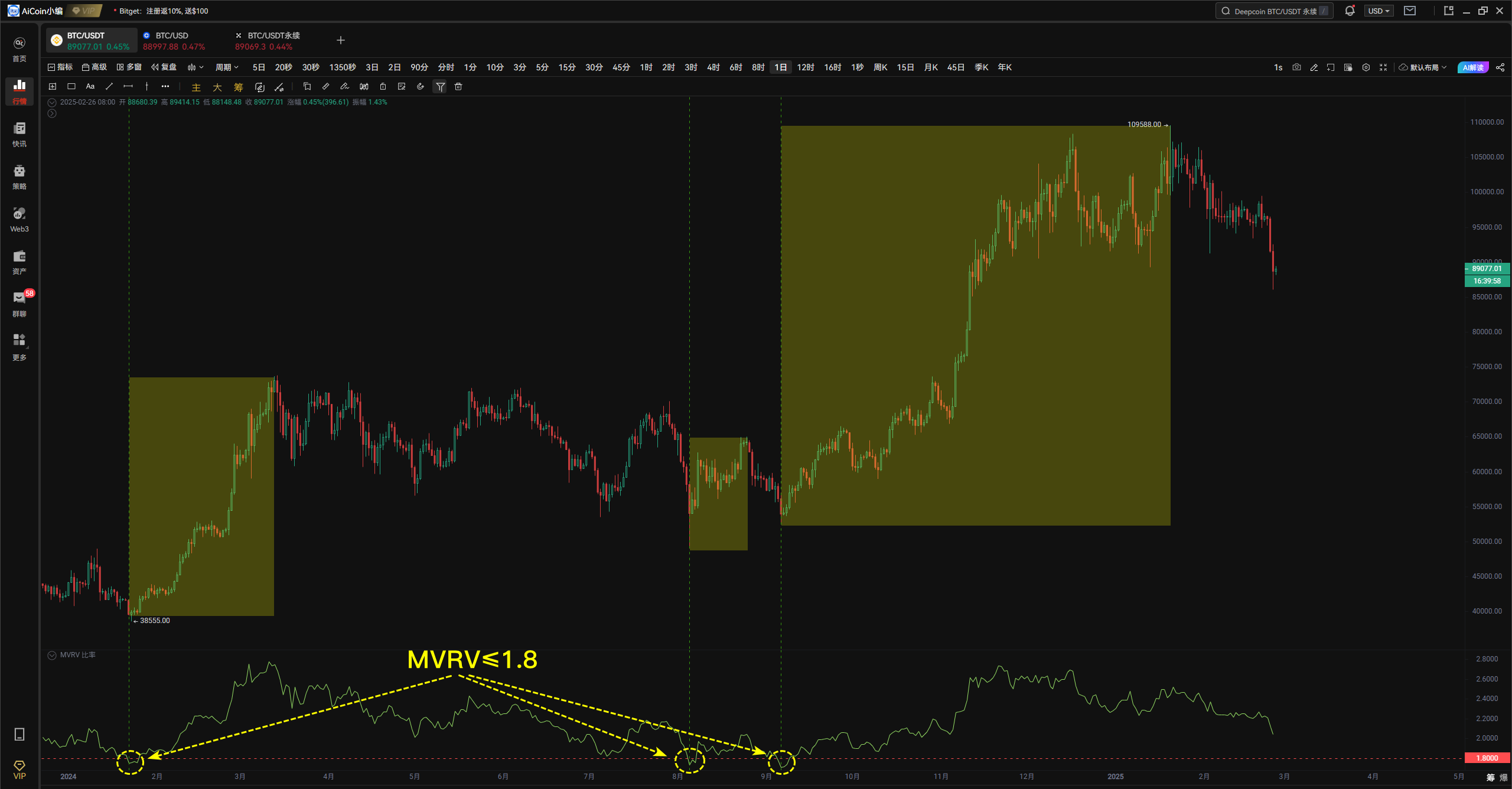Expand the arrow below chart info row
The width and height of the screenshot is (1512, 789).
[x=52, y=113]
